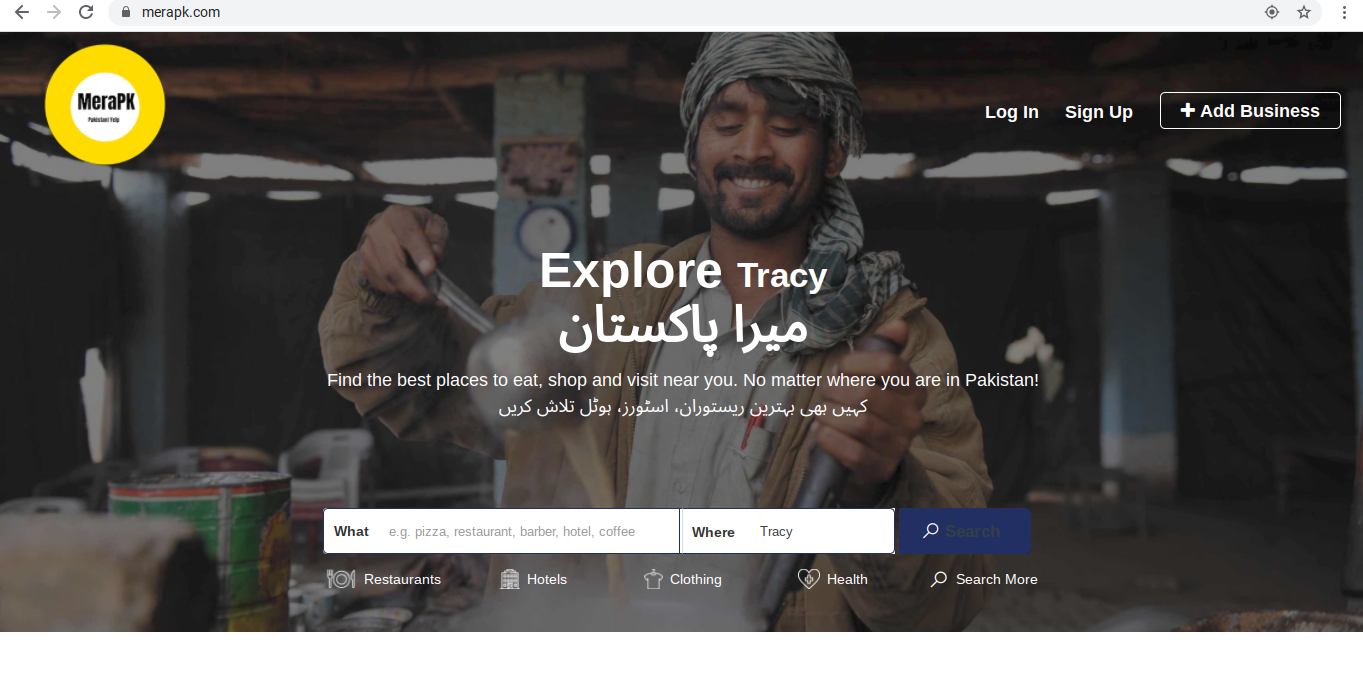
Task: Select the Hotels building icon
Action: pos(510,579)
